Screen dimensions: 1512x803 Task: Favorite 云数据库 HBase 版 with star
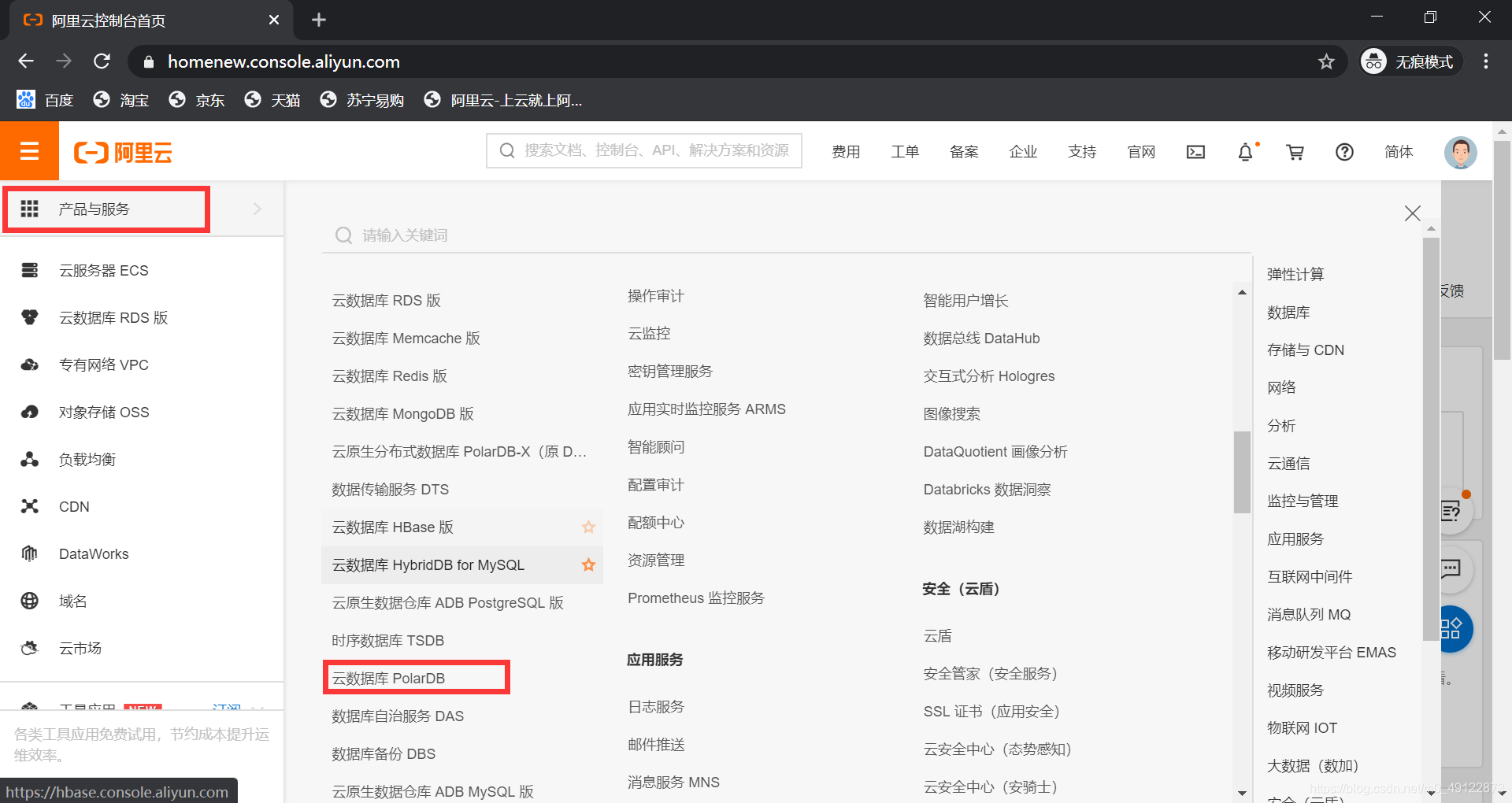click(x=588, y=527)
